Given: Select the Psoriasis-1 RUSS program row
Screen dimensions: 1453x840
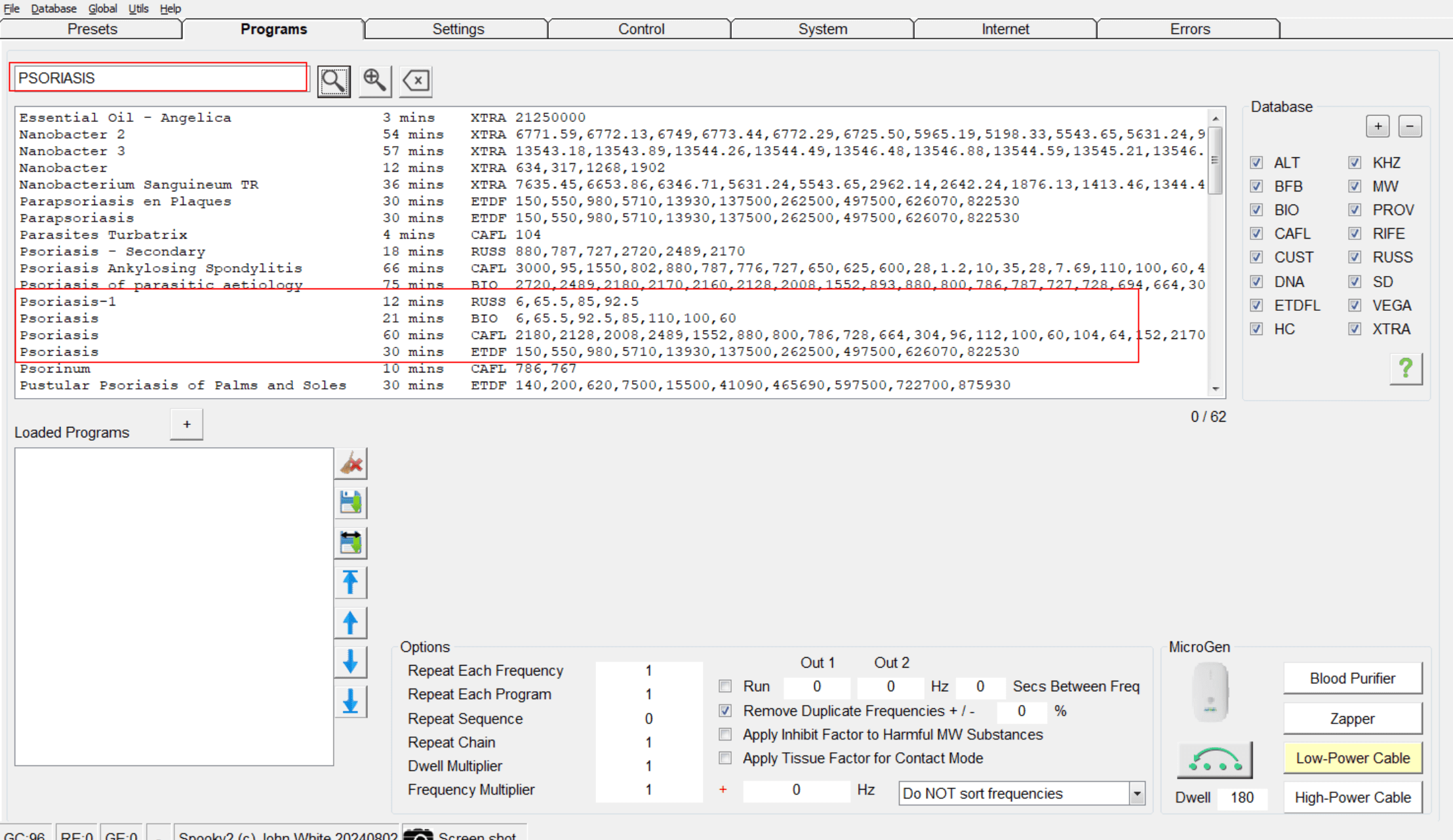Looking at the screenshot, I should 612,302.
